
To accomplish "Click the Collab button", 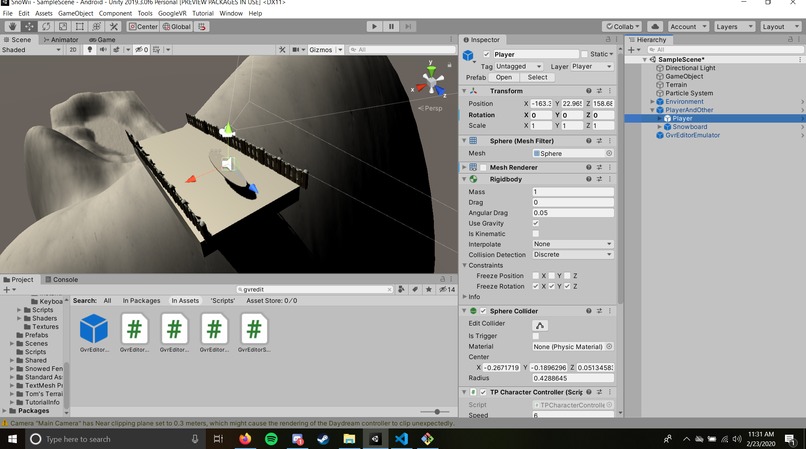I will click(622, 27).
